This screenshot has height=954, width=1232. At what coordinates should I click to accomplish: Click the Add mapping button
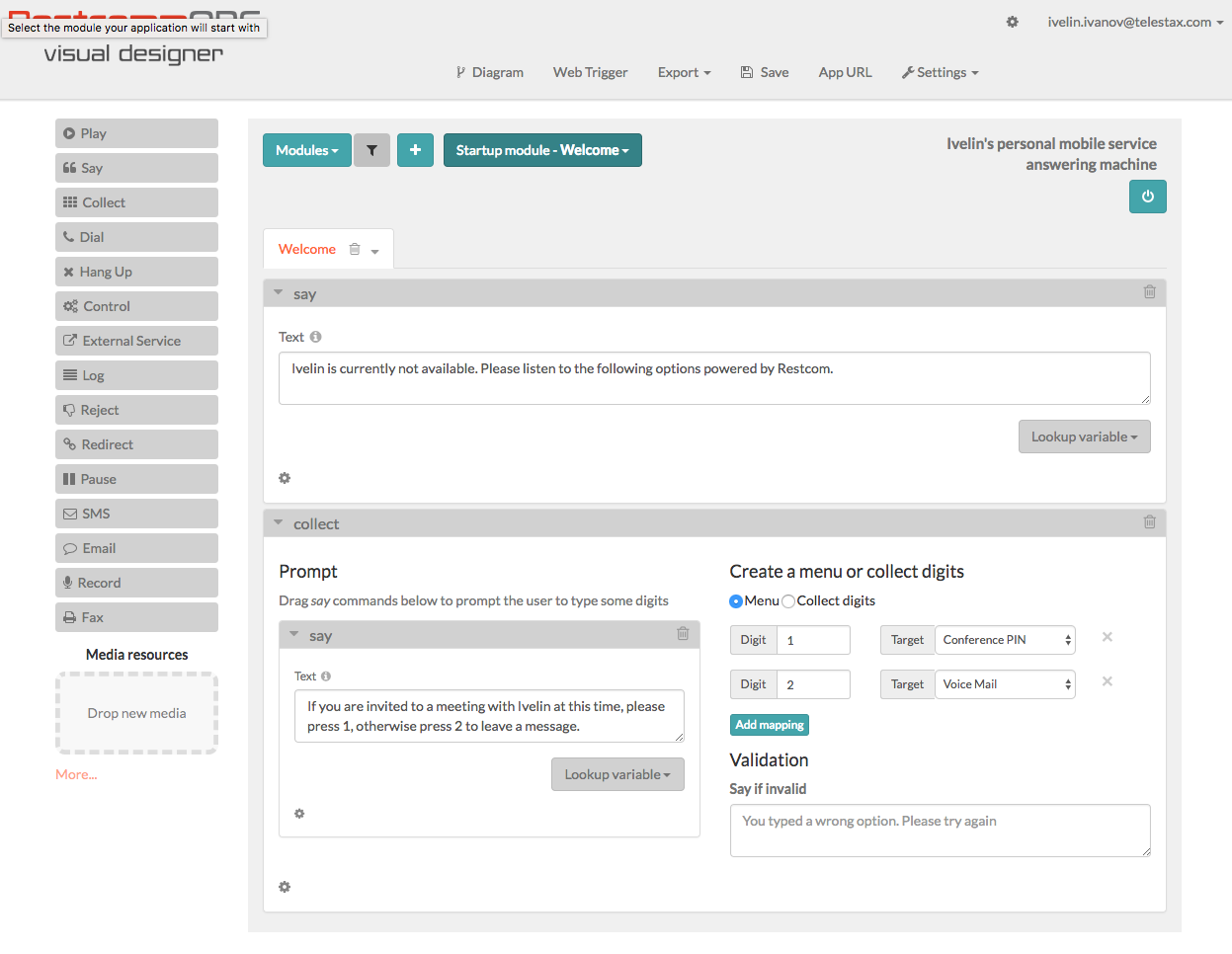pyautogui.click(x=769, y=725)
